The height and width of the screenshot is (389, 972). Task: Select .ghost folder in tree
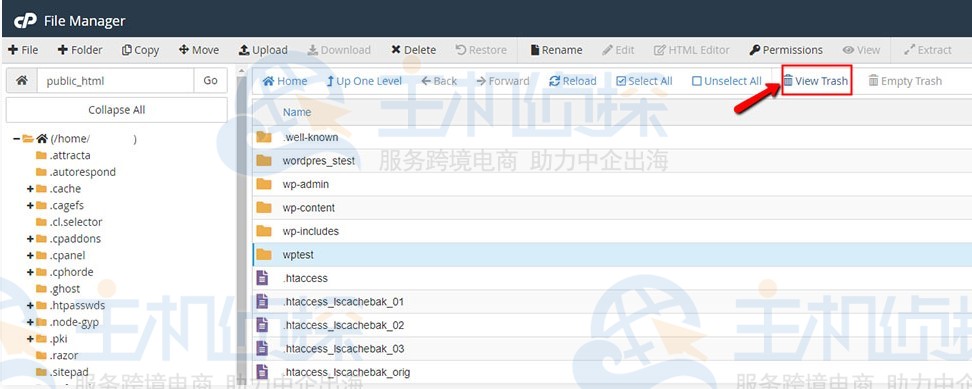coord(64,289)
